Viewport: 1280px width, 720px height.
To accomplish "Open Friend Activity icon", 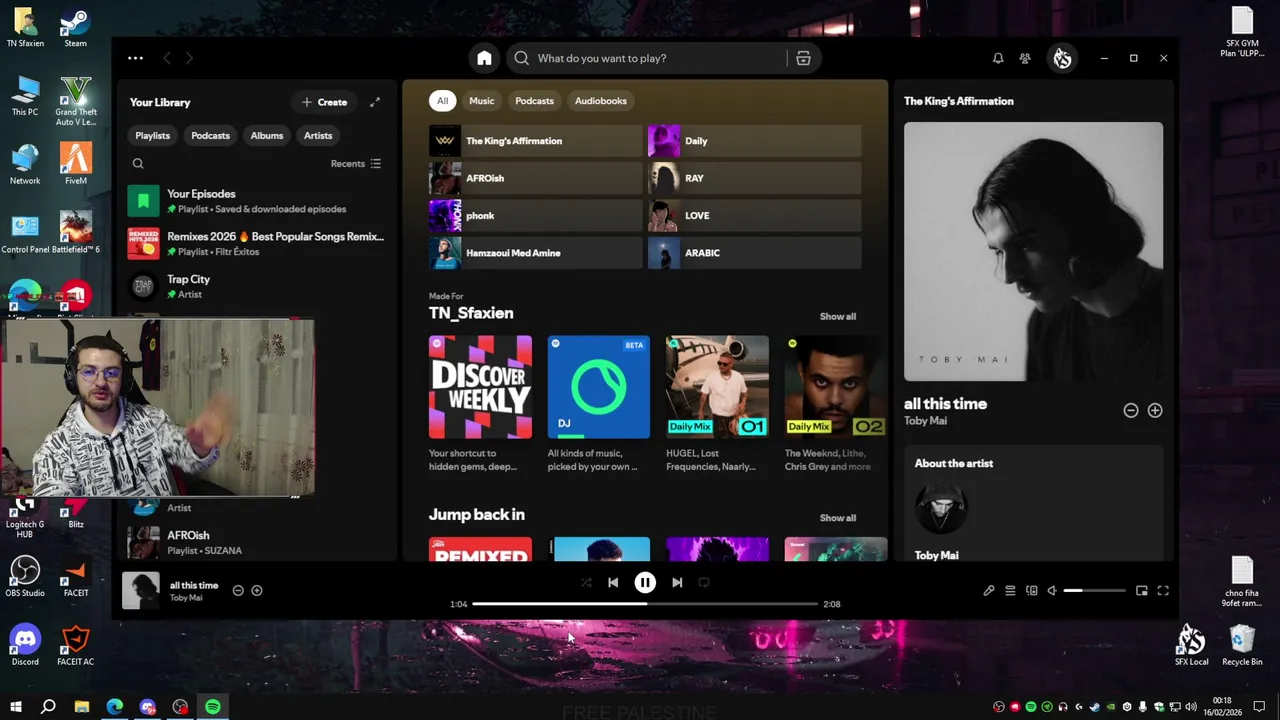I will [x=1025, y=58].
